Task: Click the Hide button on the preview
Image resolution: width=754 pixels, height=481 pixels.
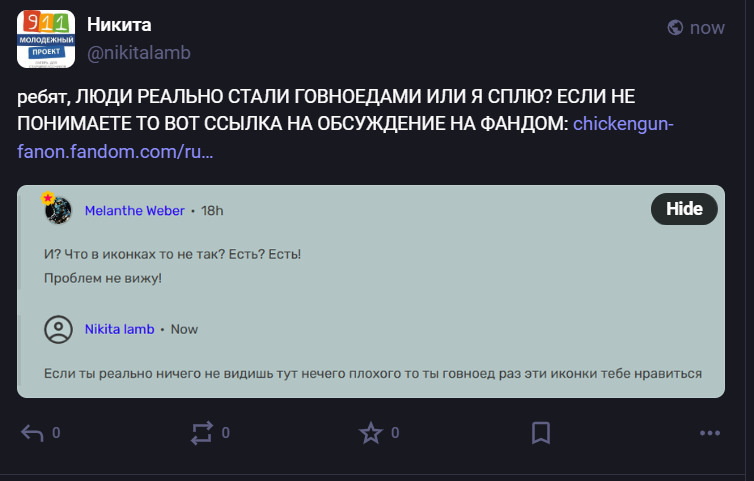Action: 684,209
